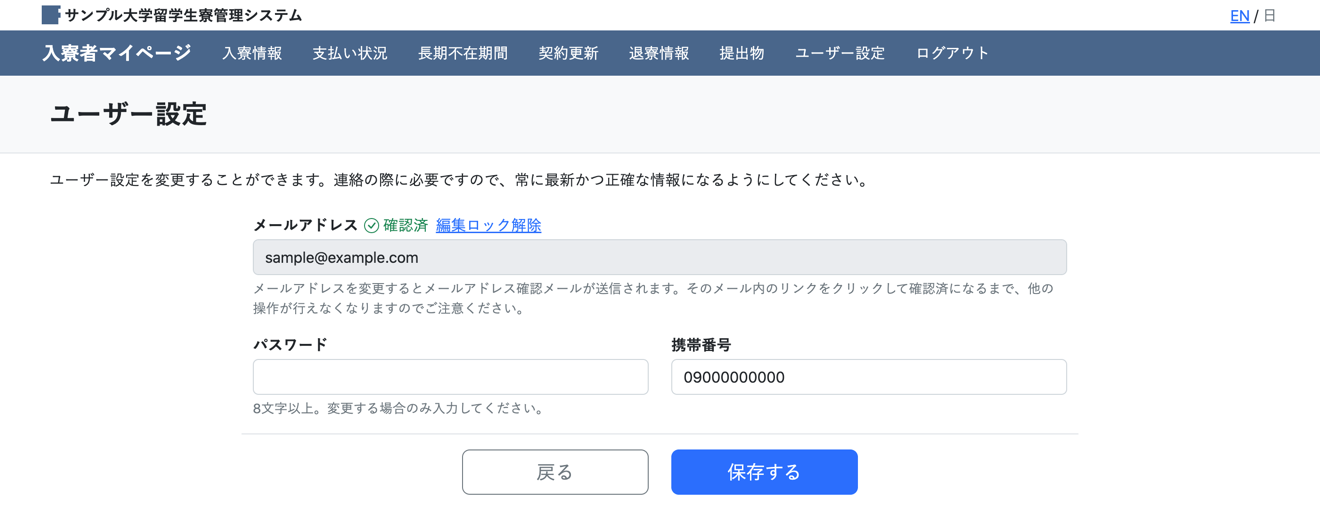Image resolution: width=1320 pixels, height=528 pixels.
Task: Click the 編集ロック解除 link
Action: [x=488, y=226]
